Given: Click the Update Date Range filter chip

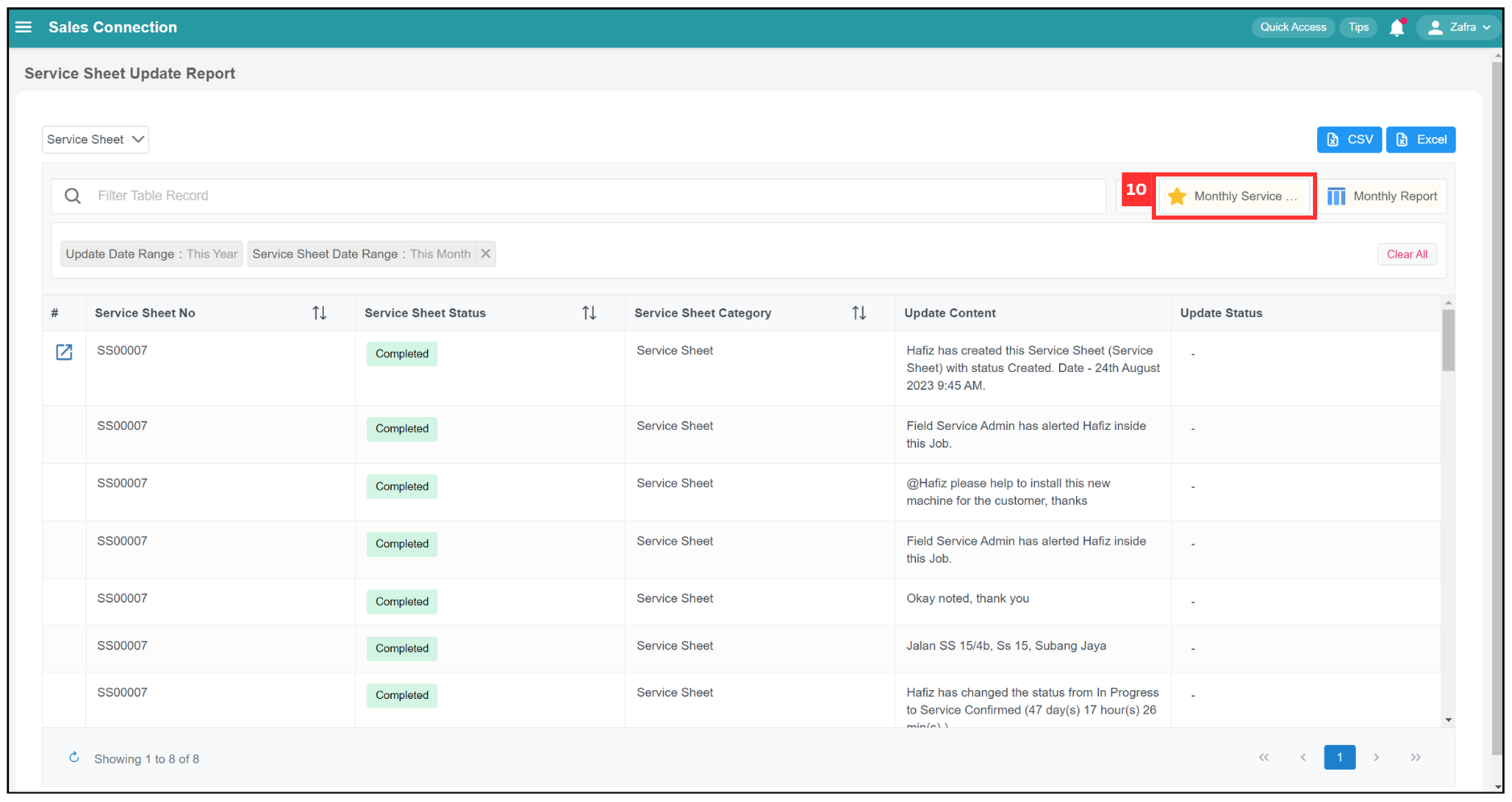Looking at the screenshot, I should click(x=151, y=254).
